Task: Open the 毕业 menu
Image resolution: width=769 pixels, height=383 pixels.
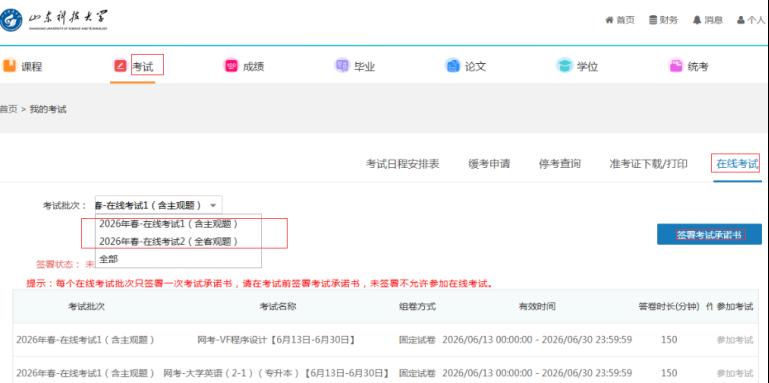Action: point(364,67)
